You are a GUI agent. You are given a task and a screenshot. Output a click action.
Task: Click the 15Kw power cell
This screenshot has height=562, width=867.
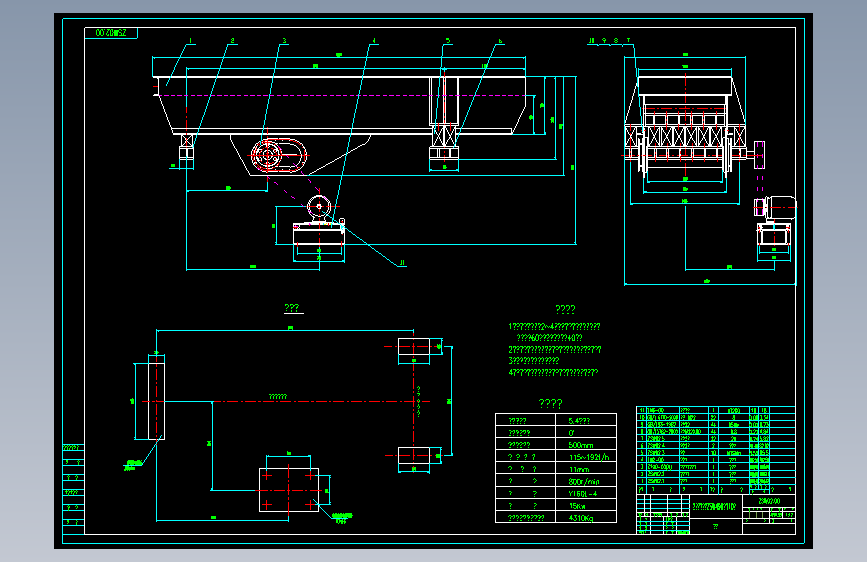point(586,506)
